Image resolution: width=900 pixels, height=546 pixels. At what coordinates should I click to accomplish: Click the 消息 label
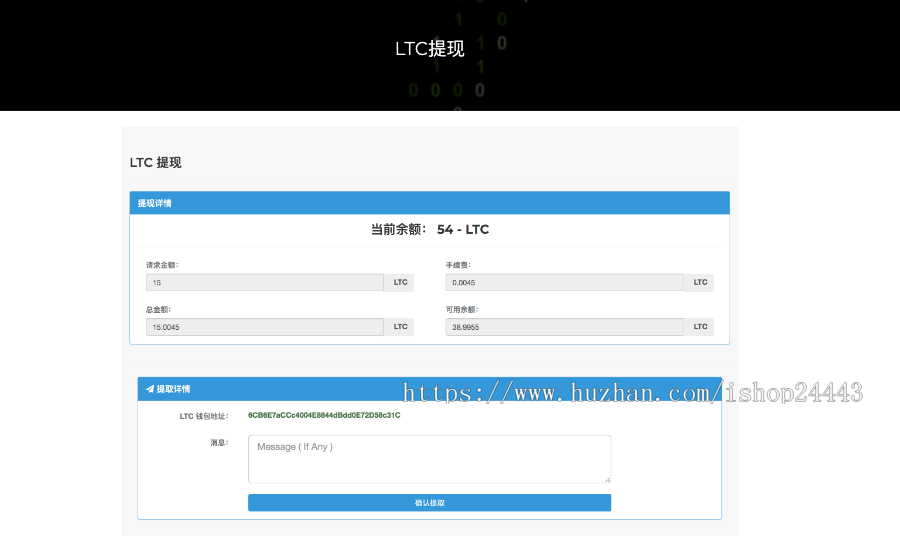(219, 443)
